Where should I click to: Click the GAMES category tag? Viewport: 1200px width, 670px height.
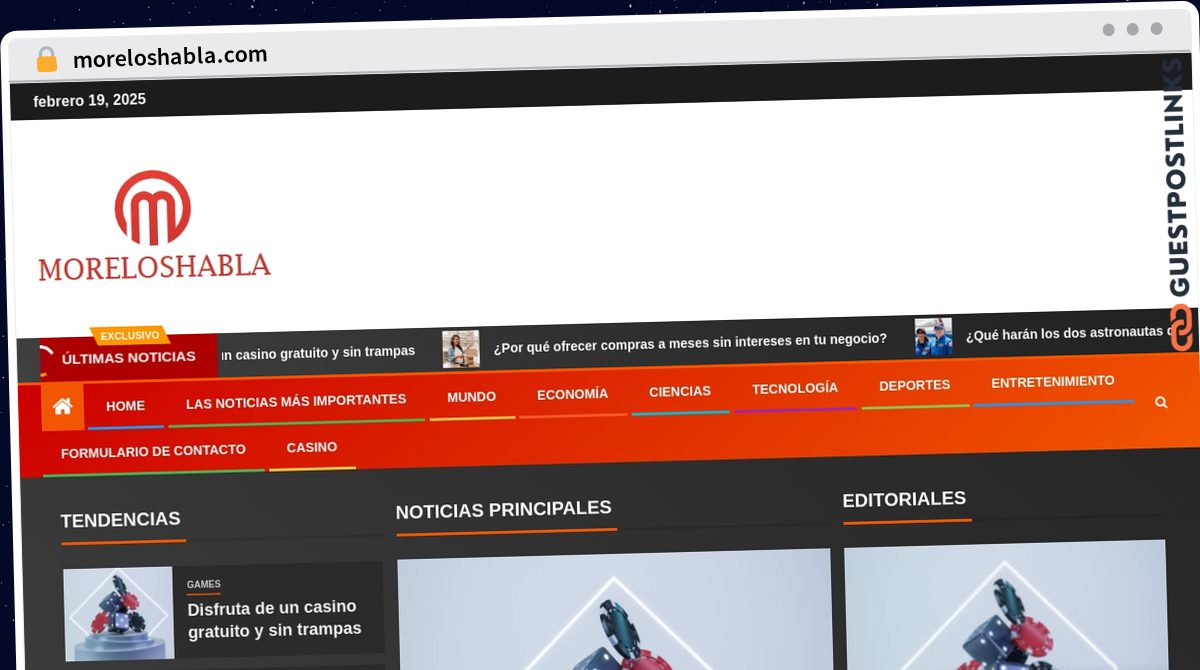pyautogui.click(x=204, y=584)
